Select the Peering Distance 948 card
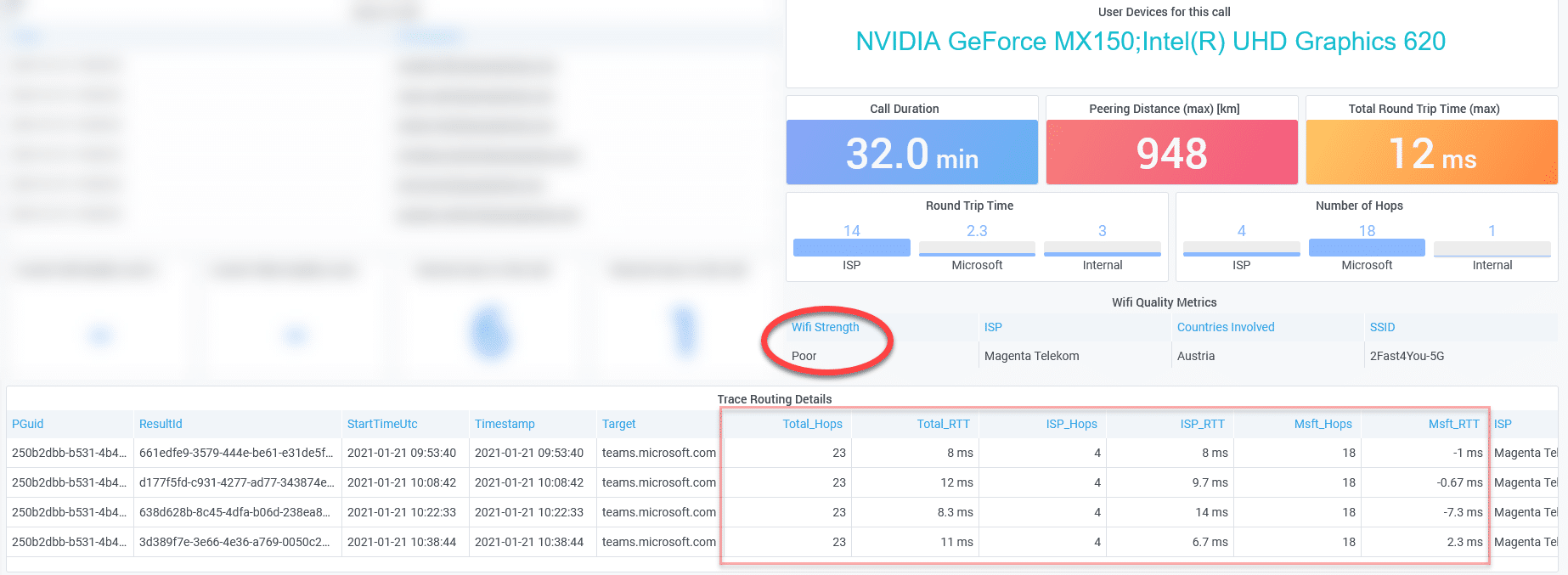The width and height of the screenshot is (1568, 575). coord(1171,153)
